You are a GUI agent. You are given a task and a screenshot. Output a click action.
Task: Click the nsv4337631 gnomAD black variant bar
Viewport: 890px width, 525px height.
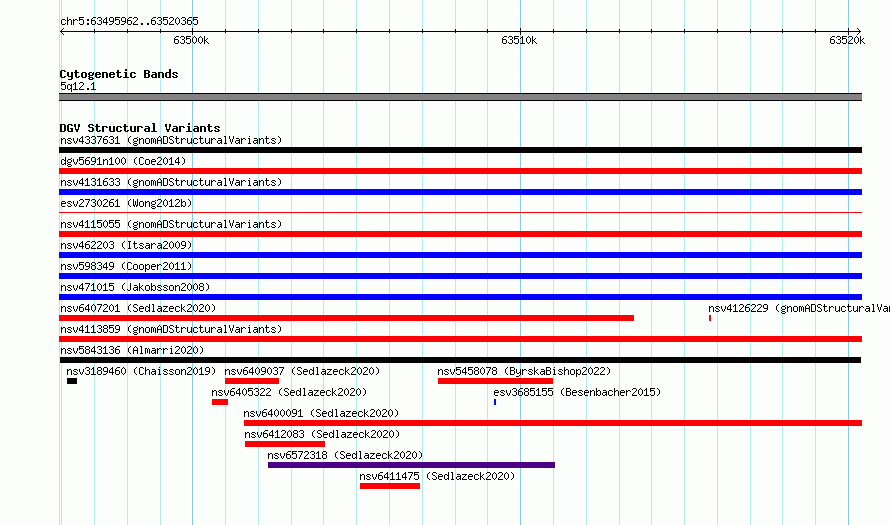tap(460, 150)
